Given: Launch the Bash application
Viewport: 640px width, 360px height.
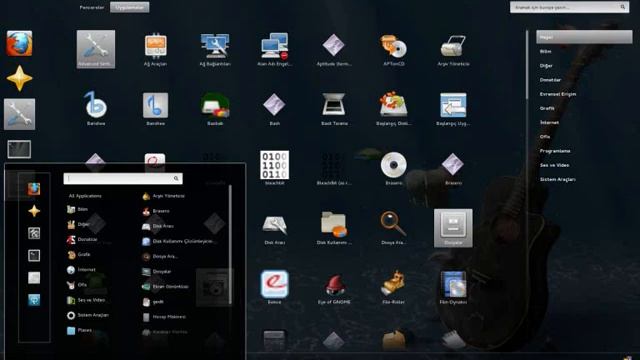Looking at the screenshot, I should 275,109.
